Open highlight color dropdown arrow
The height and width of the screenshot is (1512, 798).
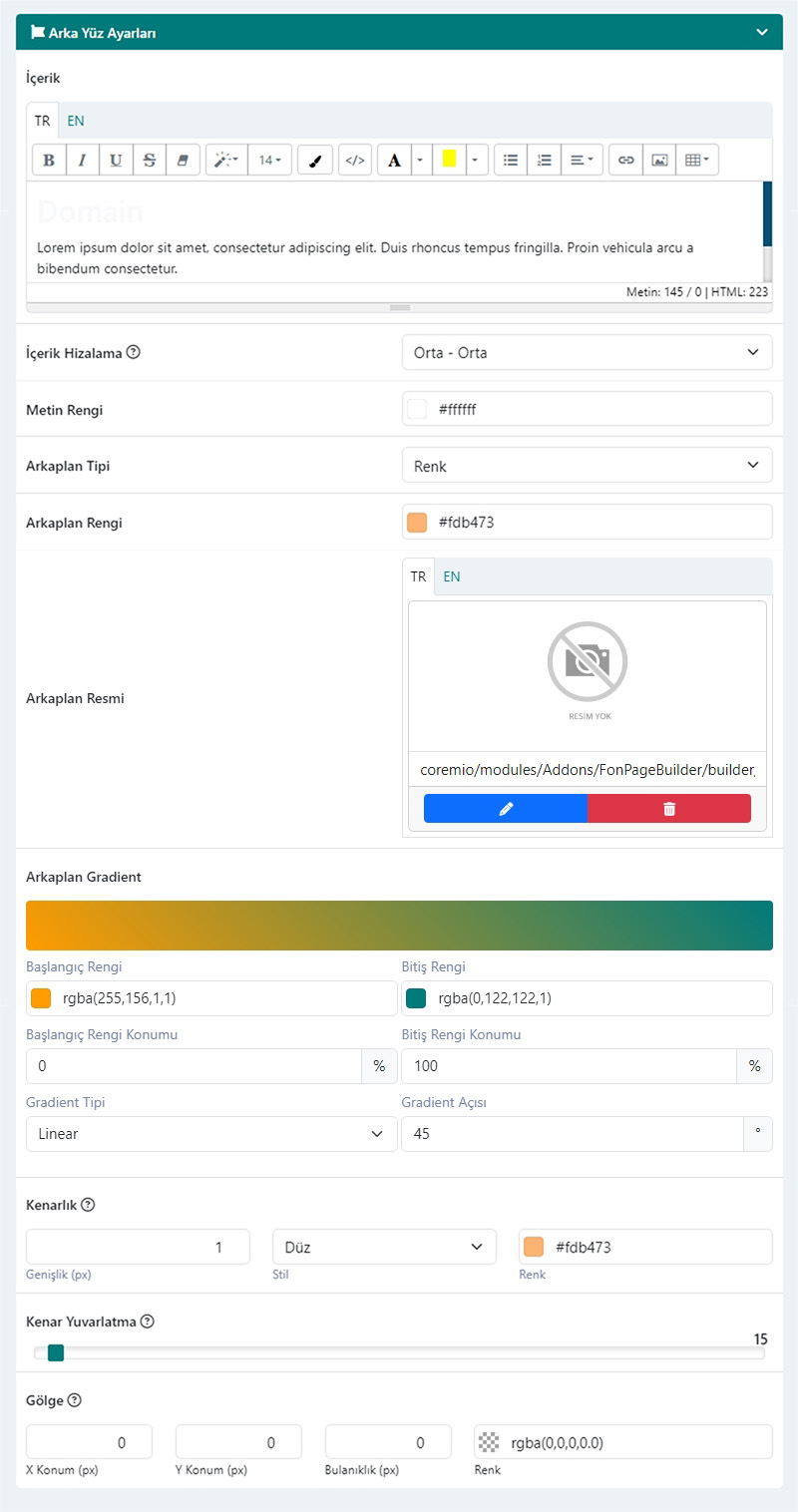[477, 160]
